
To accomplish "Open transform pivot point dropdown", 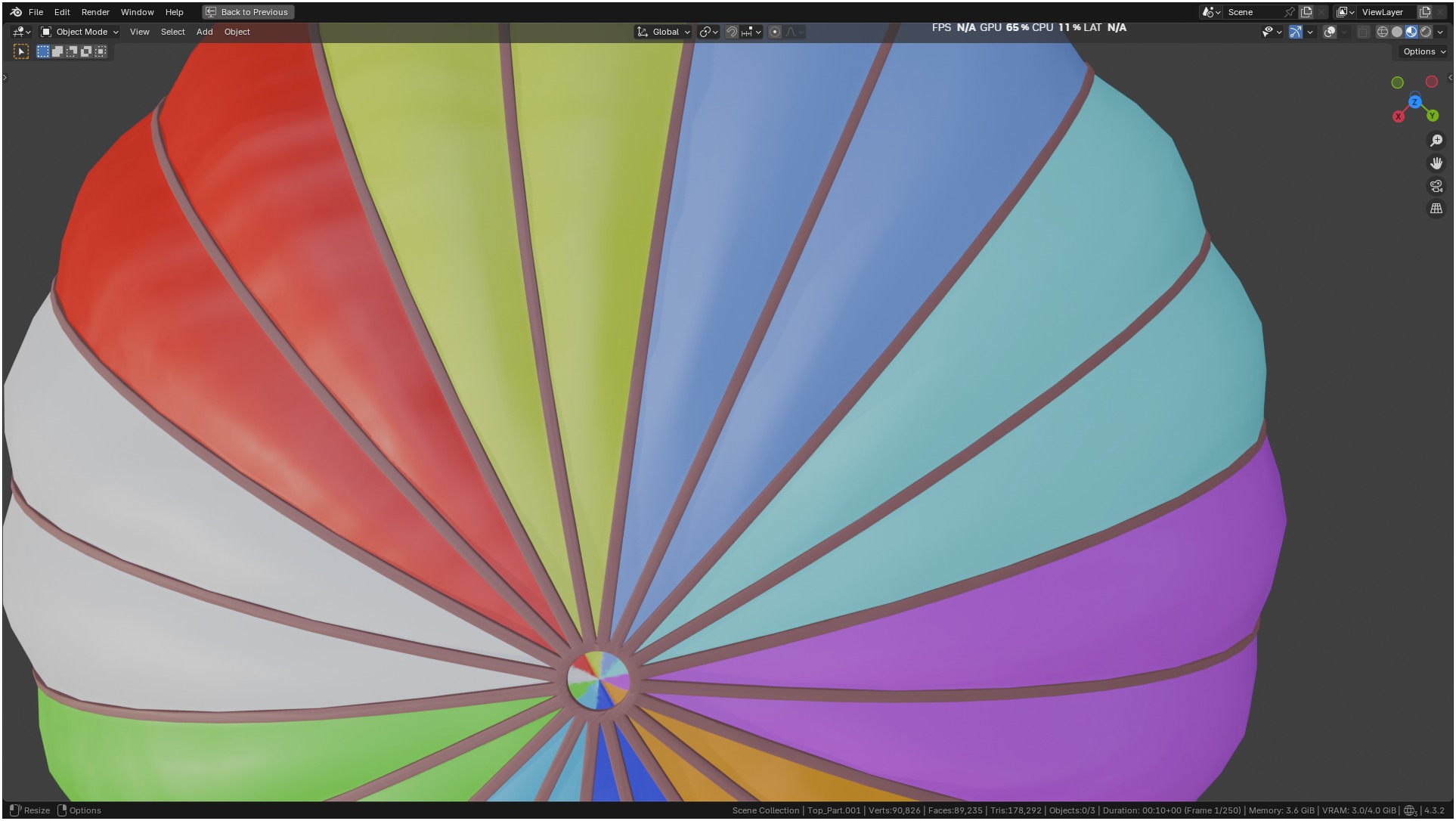I will pos(708,32).
